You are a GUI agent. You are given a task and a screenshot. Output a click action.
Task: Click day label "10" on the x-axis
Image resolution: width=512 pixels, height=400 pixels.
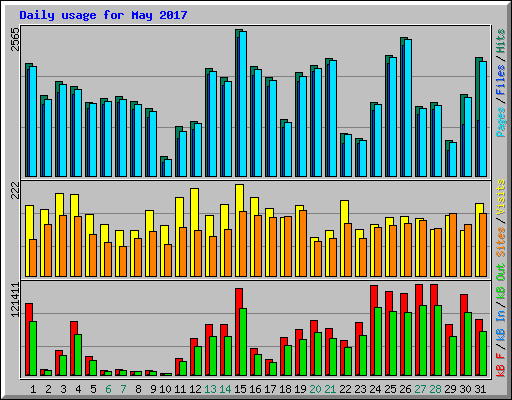coord(165,389)
